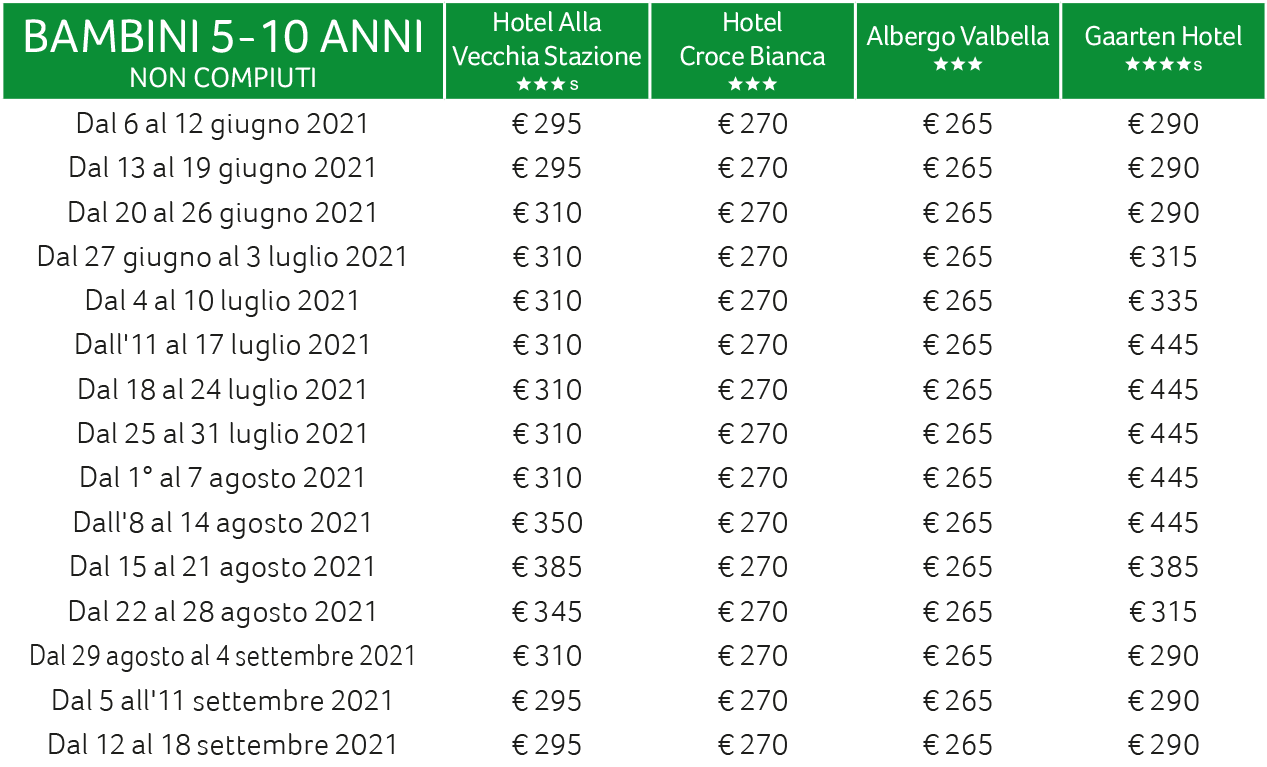Click the € 345 price for 22-28 agosto
This screenshot has height=767, width=1267.
[547, 611]
